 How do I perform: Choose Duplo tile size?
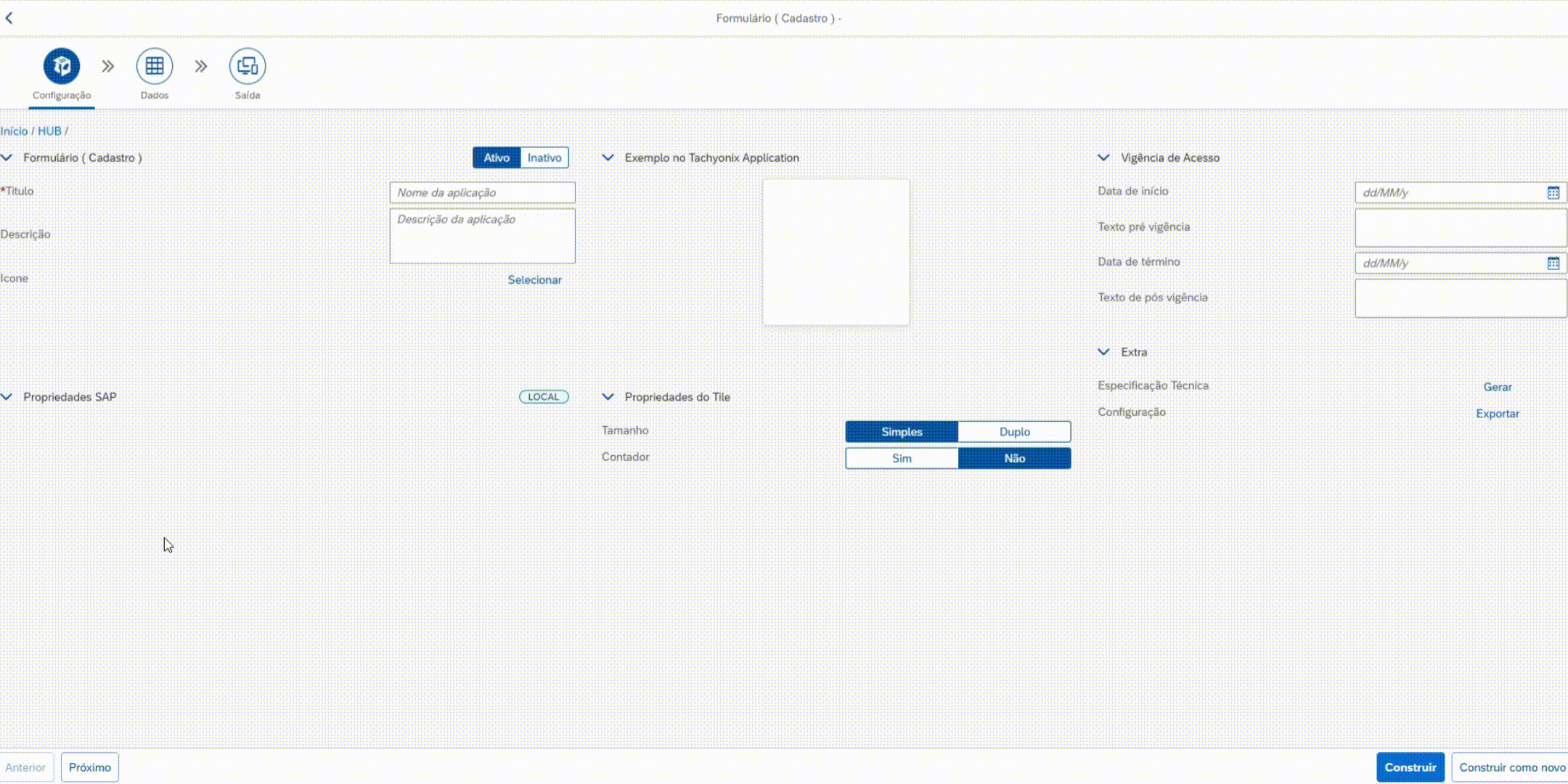1014,432
